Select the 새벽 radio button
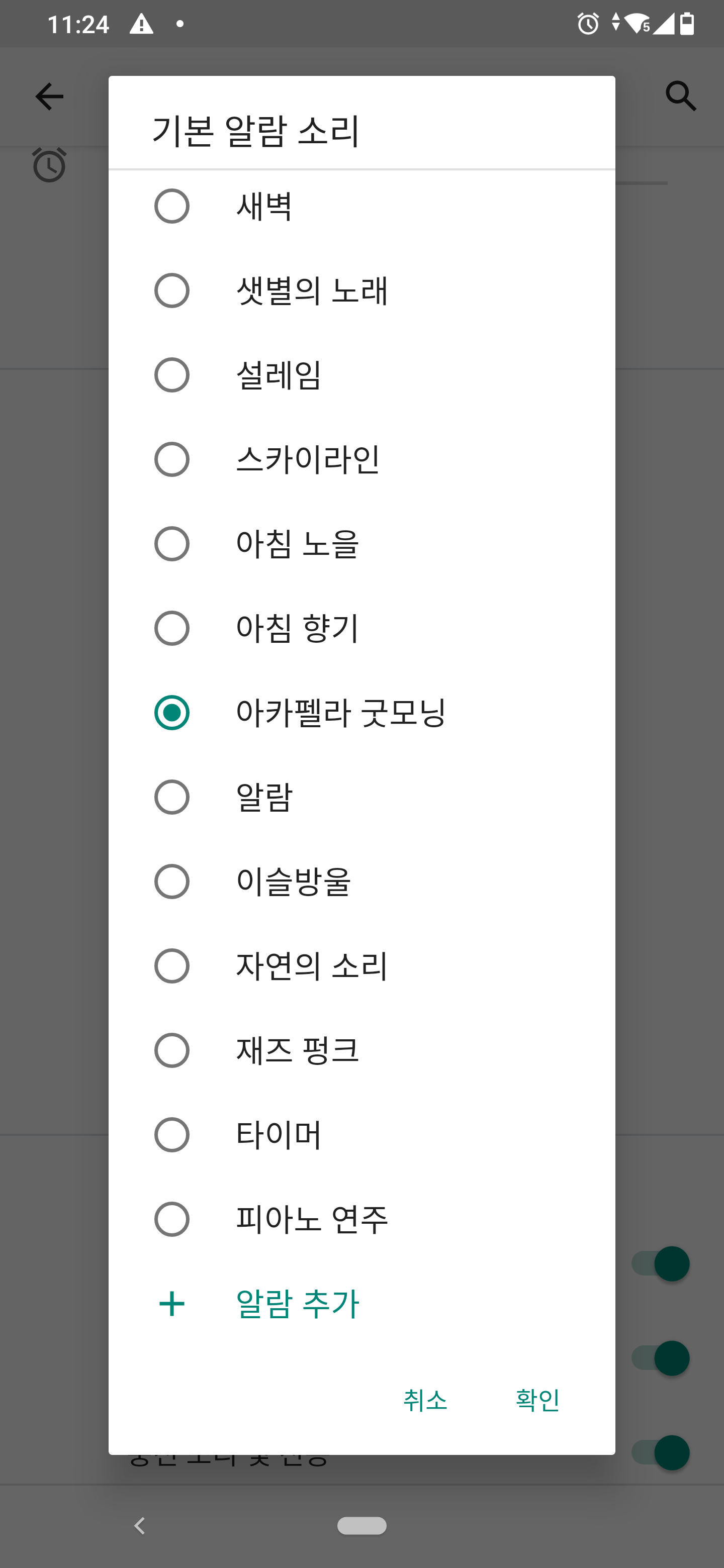 (x=172, y=207)
